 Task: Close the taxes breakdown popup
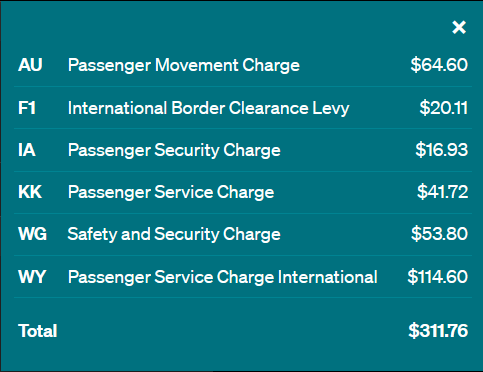tap(459, 27)
